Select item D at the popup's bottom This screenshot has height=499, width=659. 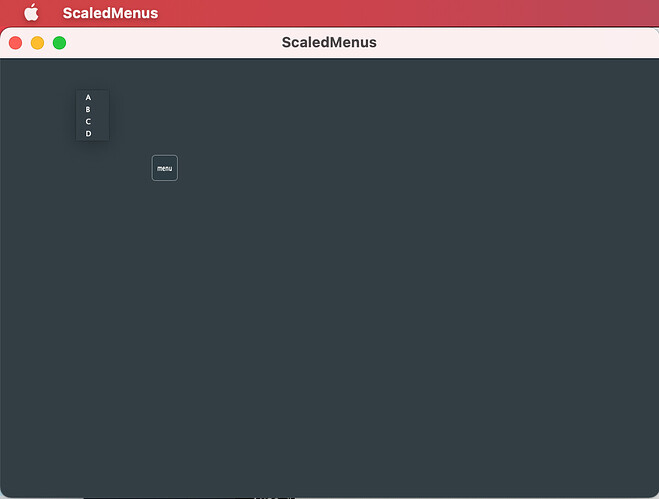tap(88, 134)
